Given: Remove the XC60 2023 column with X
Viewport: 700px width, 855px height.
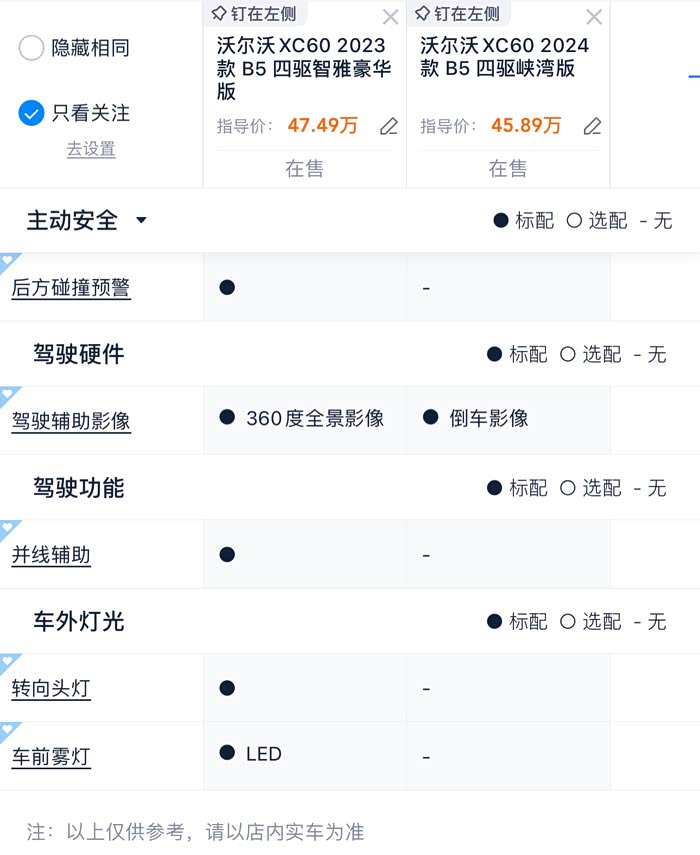Looking at the screenshot, I should pyautogui.click(x=390, y=17).
